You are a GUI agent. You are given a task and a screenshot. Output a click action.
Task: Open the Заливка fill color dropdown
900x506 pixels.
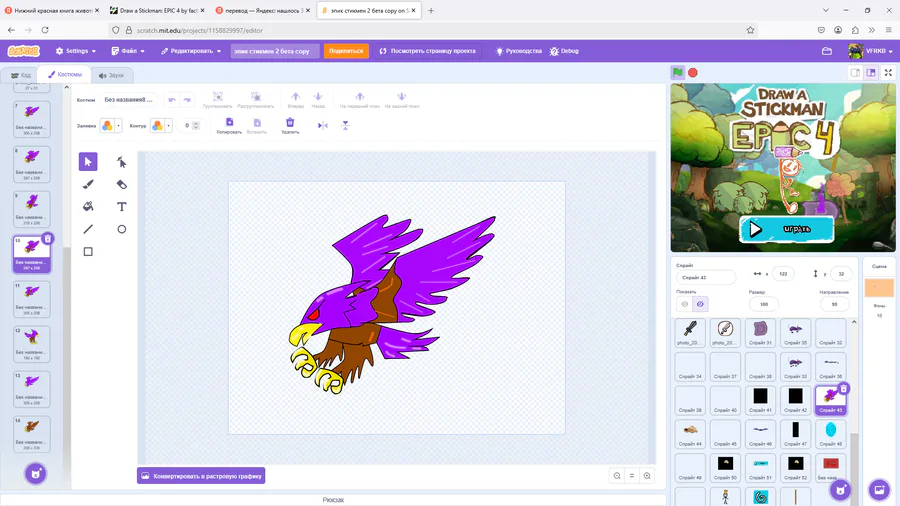(x=118, y=126)
